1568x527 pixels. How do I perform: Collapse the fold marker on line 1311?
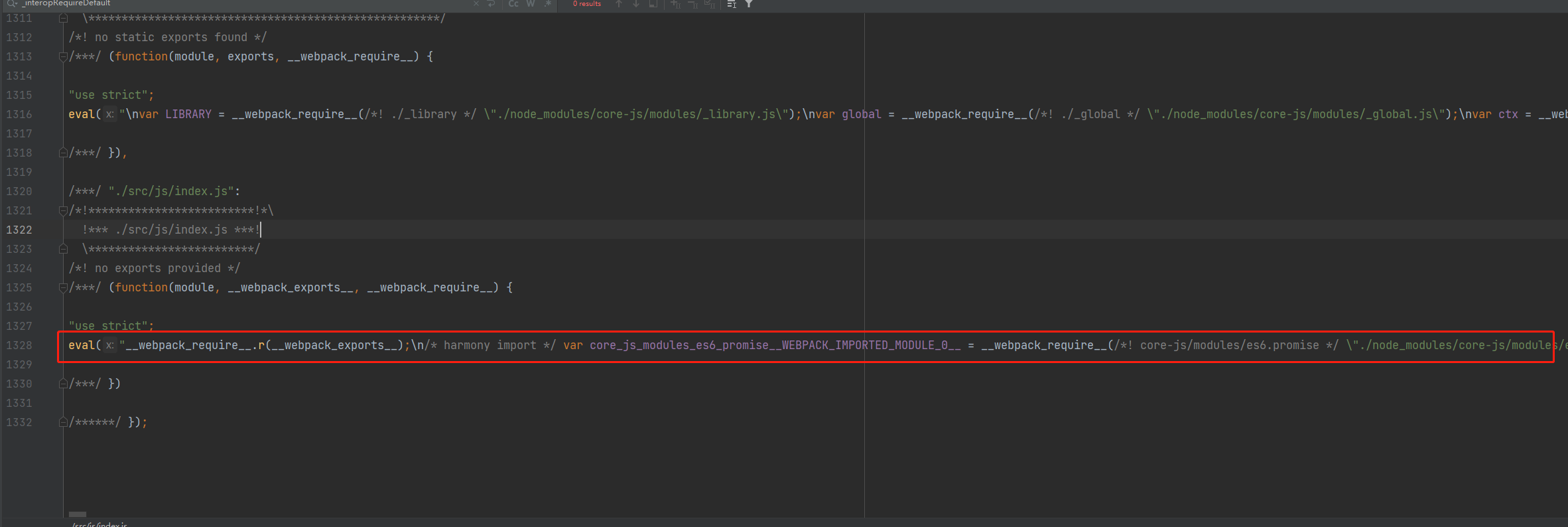coord(64,18)
